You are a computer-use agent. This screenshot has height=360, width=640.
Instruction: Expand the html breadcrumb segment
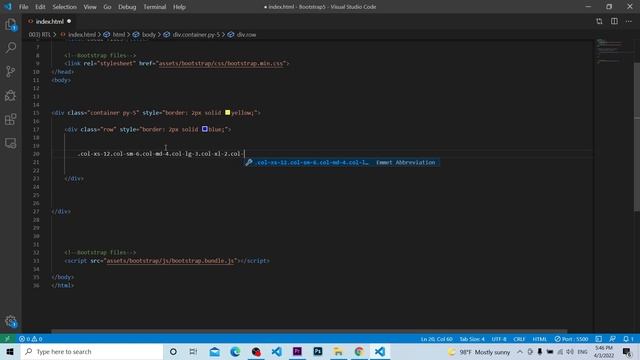click(118, 35)
